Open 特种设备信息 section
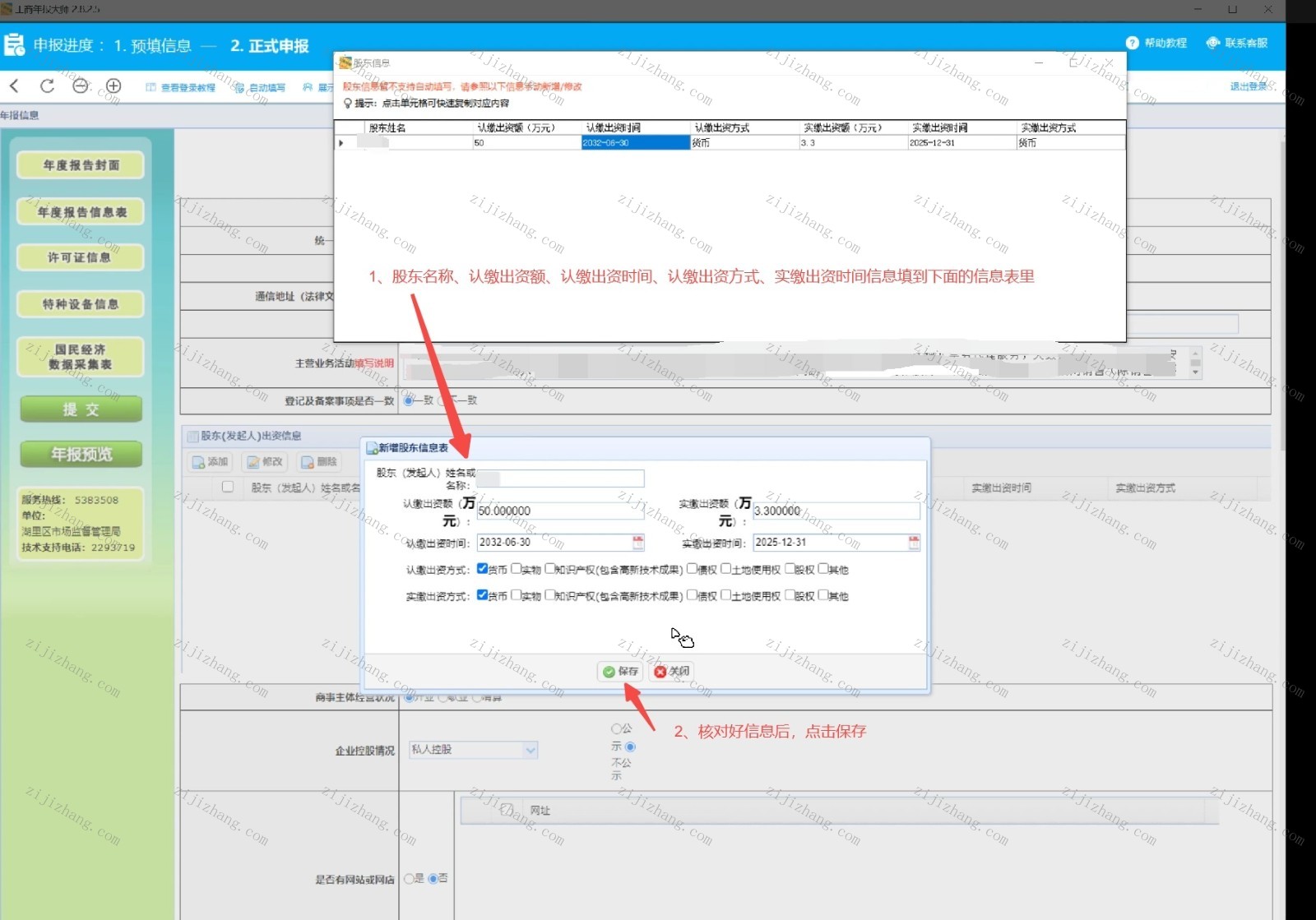The image size is (1316, 920). [x=81, y=304]
